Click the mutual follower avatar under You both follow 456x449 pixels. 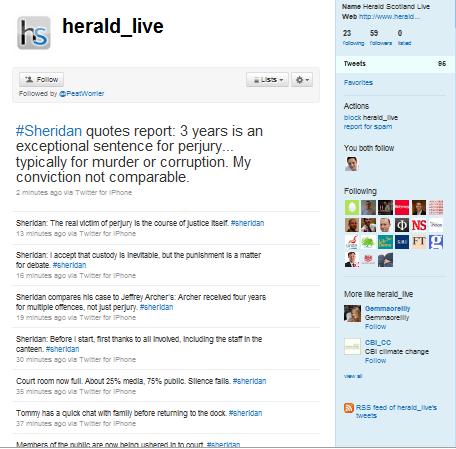tap(352, 164)
